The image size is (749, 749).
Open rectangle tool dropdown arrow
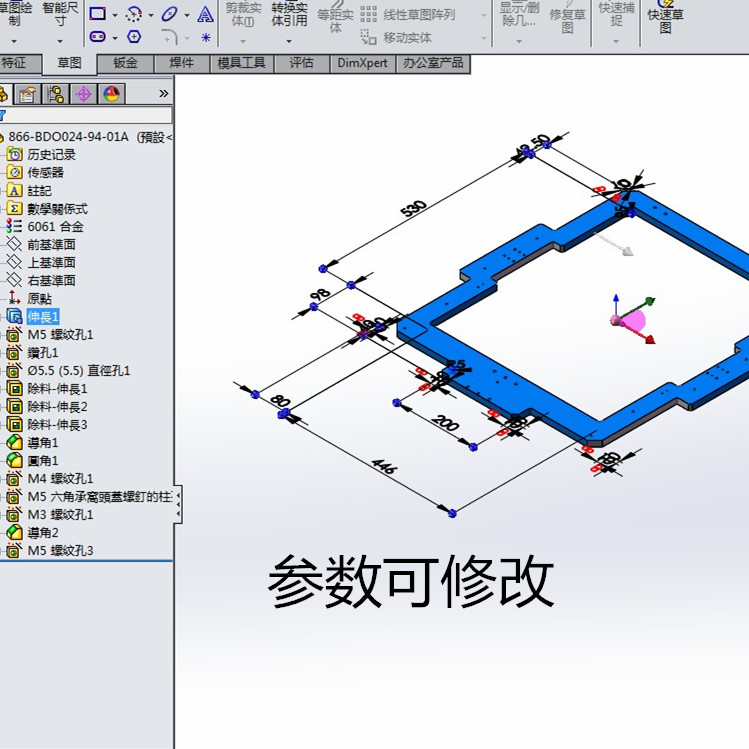click(x=115, y=16)
